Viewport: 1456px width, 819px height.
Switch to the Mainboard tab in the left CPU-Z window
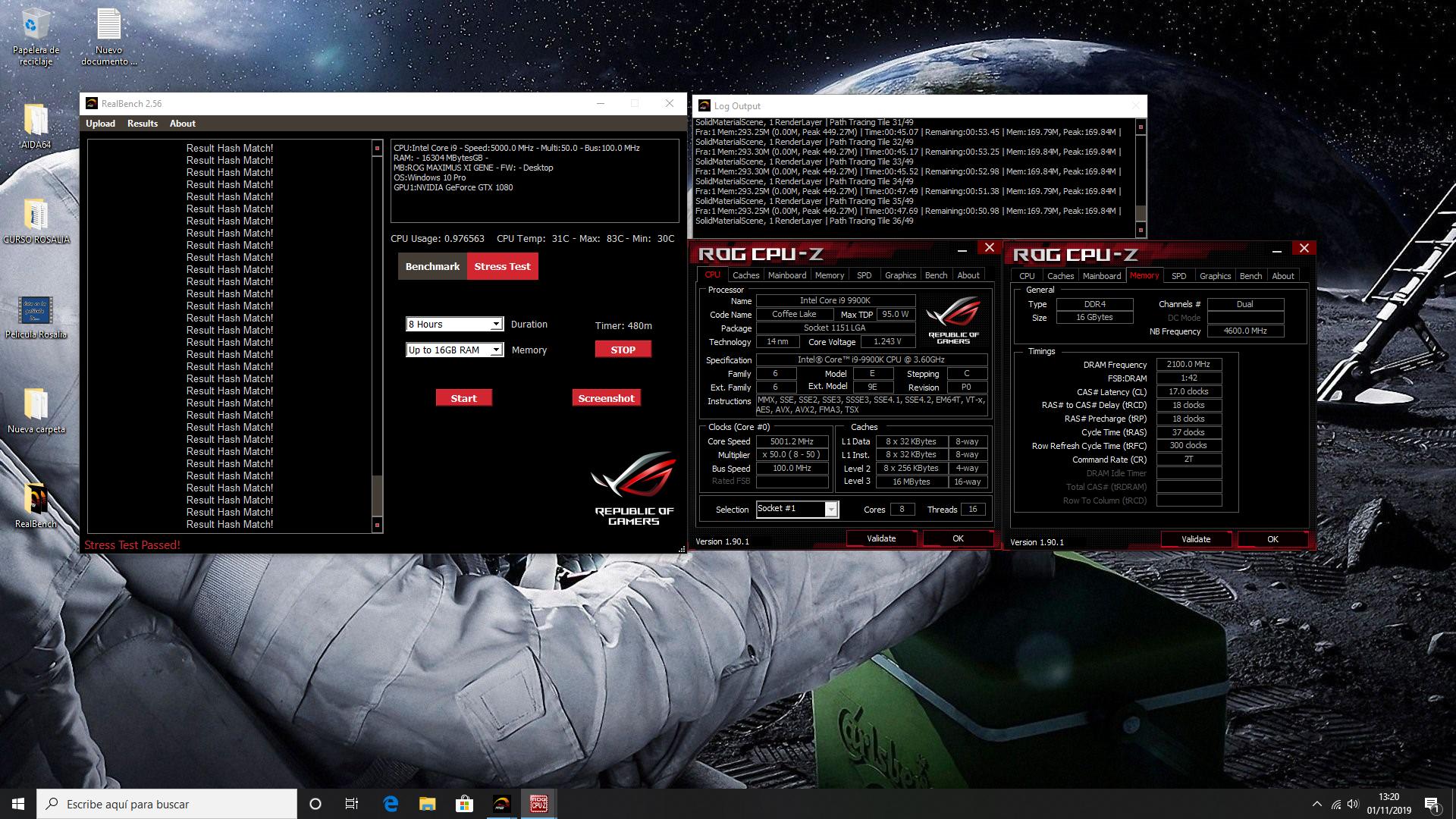coord(786,275)
